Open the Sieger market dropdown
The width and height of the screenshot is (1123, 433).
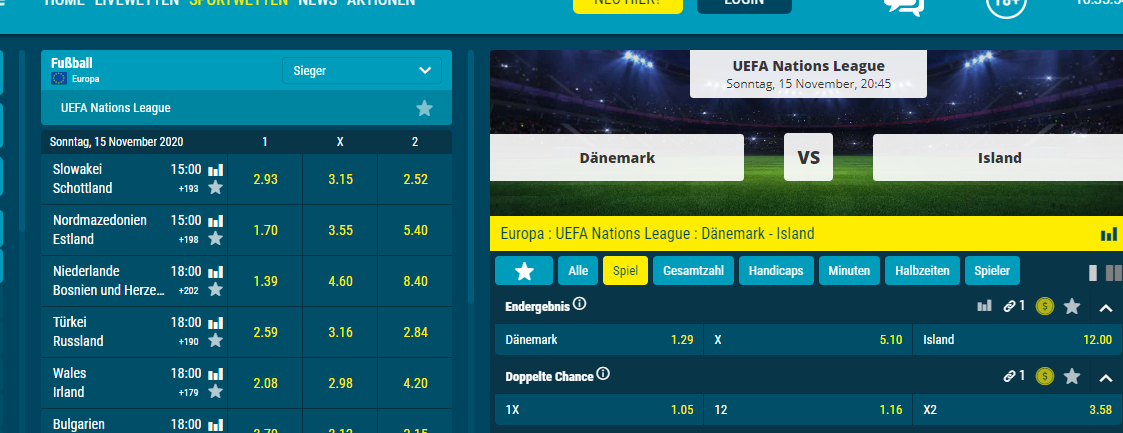362,71
